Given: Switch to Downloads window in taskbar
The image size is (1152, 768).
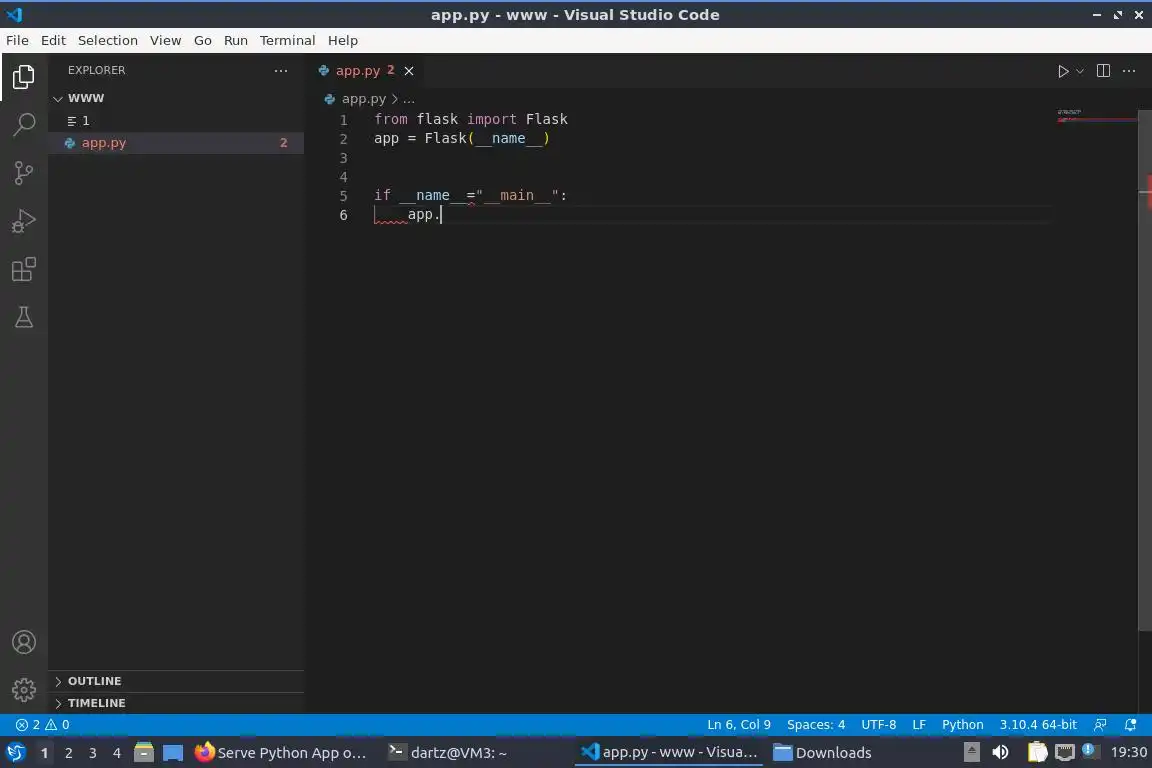Looking at the screenshot, I should (823, 753).
